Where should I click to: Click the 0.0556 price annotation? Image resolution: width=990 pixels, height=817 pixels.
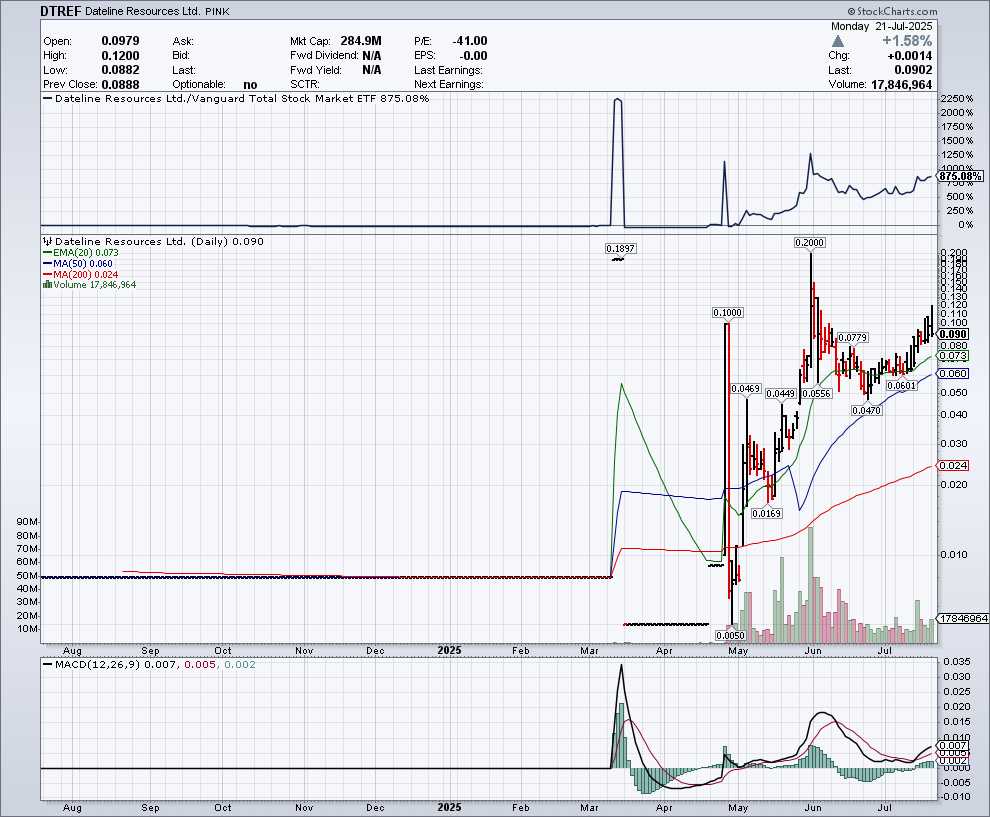pyautogui.click(x=817, y=393)
